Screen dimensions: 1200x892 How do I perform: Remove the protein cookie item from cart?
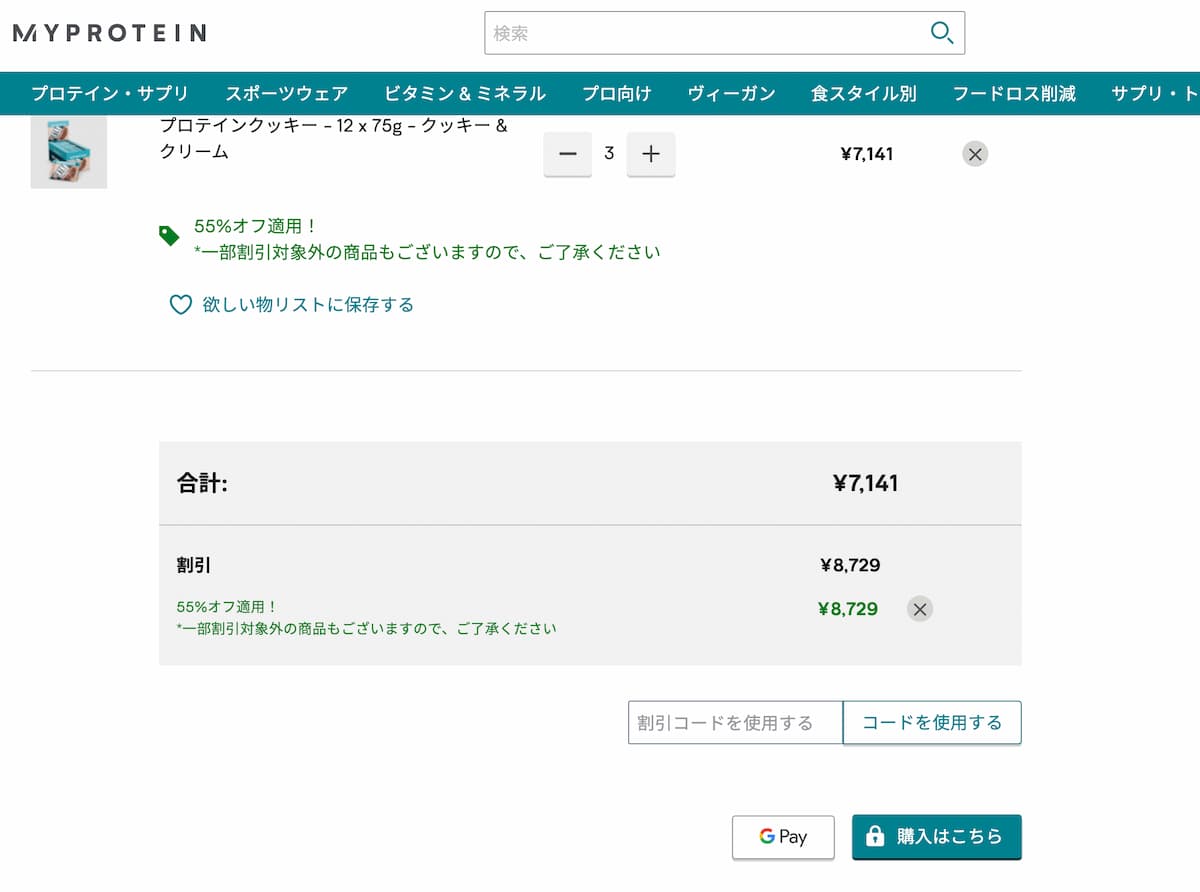click(975, 154)
